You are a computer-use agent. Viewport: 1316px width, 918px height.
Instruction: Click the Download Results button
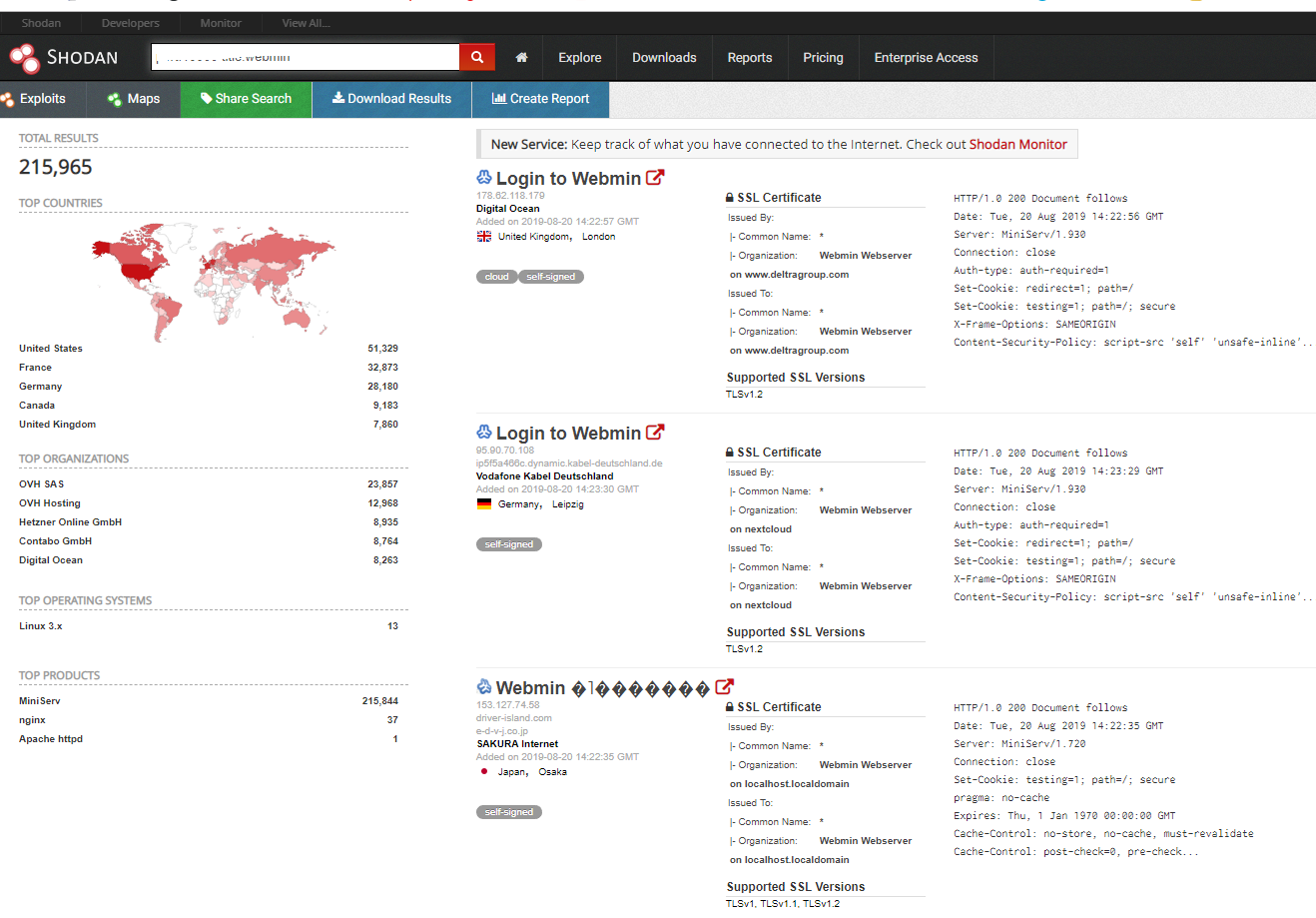391,99
